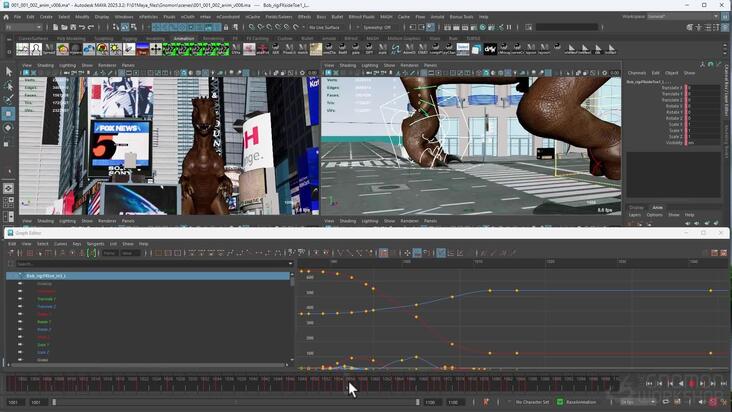
Task: Click Play Backwards button
Action: pos(681,383)
